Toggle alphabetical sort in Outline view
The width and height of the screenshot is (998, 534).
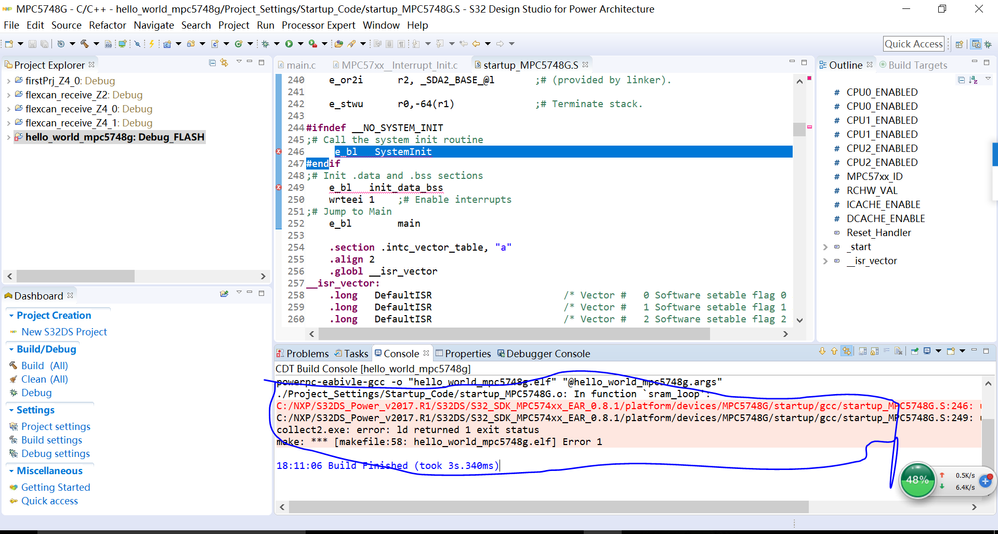pyautogui.click(x=973, y=80)
